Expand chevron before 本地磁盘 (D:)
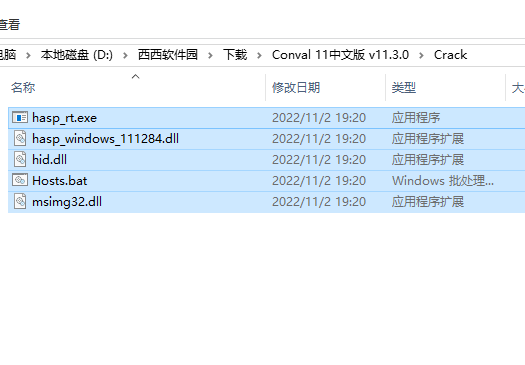 tap(28, 55)
